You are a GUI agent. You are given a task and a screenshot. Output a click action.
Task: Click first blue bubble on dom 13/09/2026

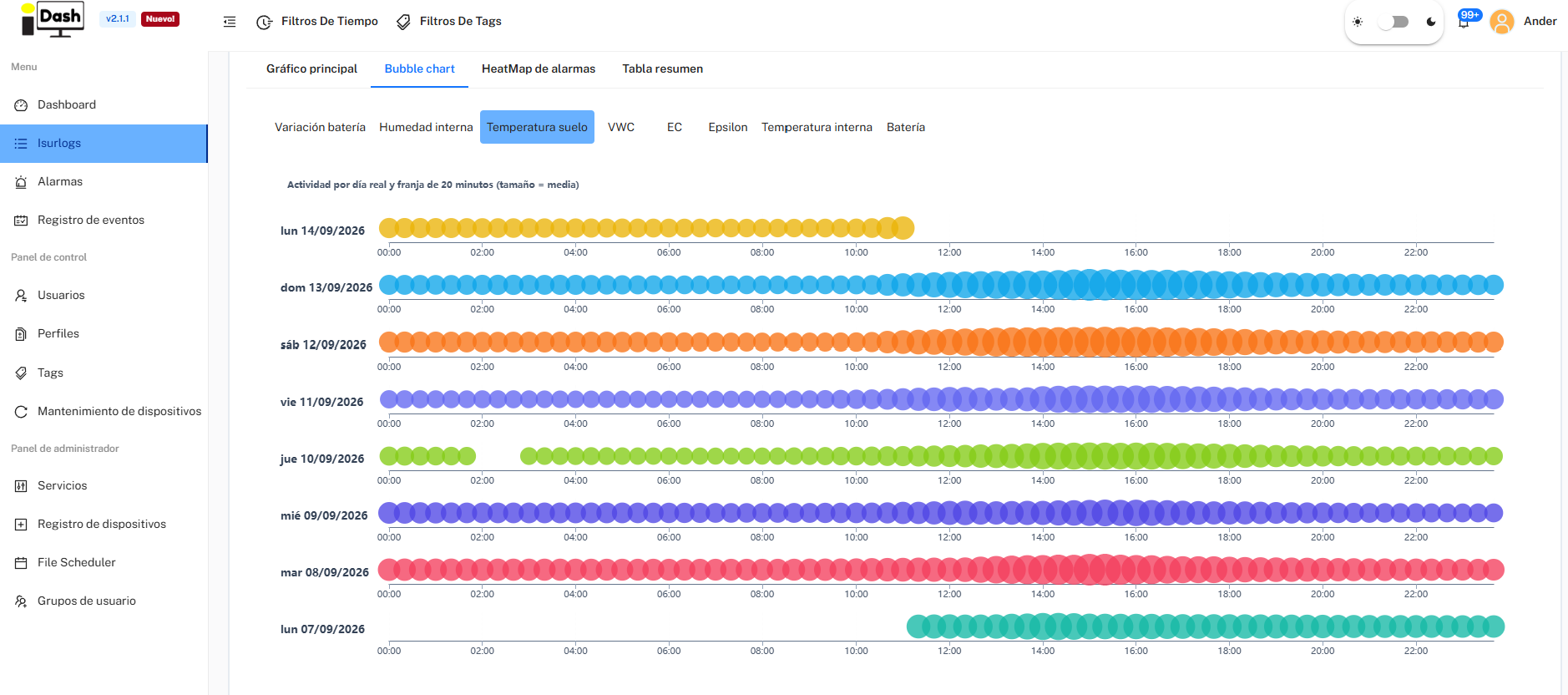[389, 286]
